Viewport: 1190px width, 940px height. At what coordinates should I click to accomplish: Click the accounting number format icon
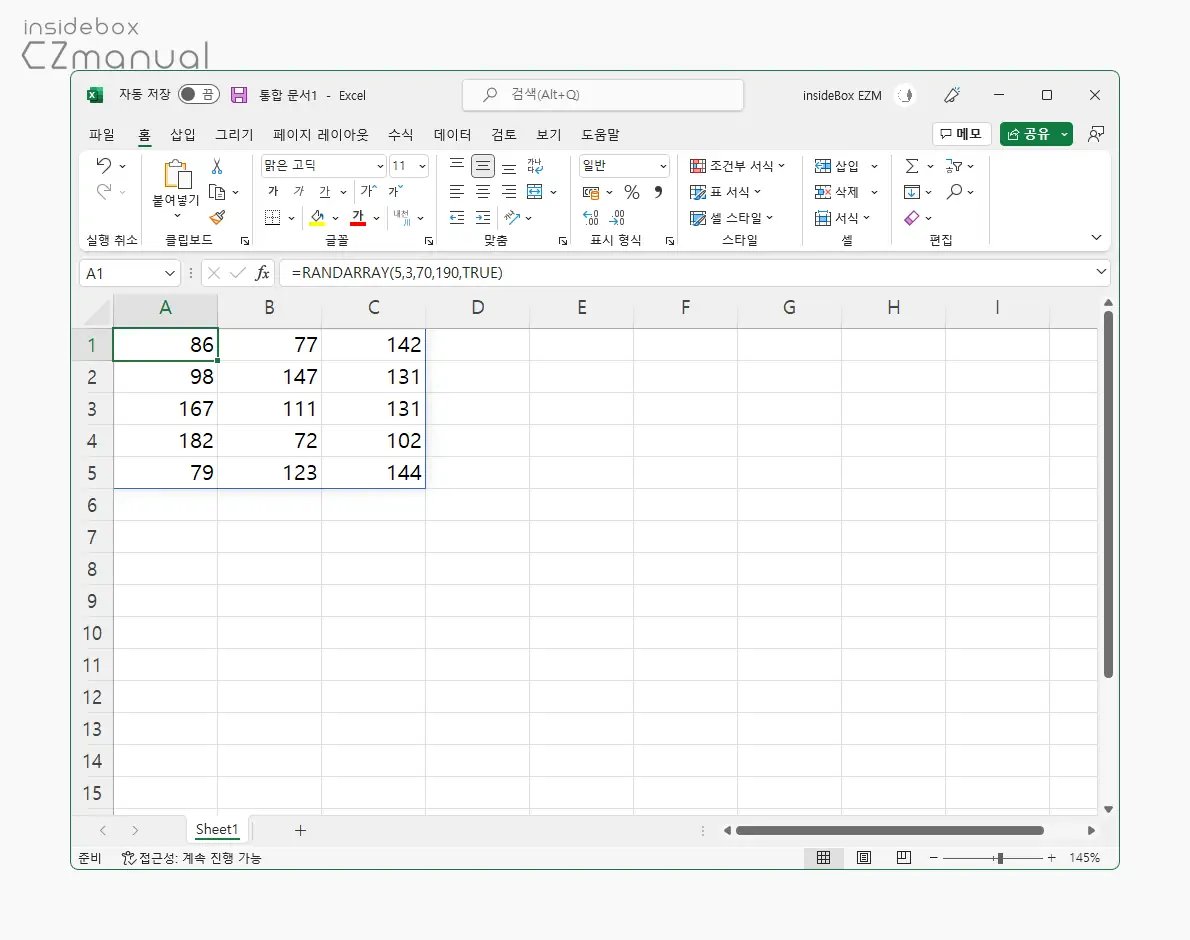point(591,192)
